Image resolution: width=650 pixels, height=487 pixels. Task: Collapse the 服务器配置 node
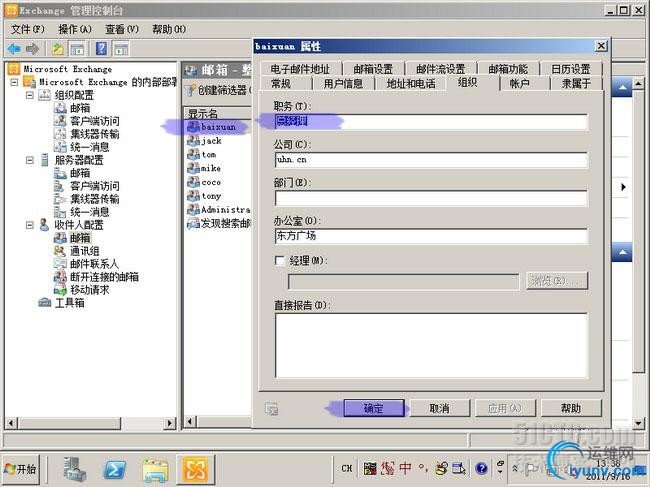coord(30,160)
